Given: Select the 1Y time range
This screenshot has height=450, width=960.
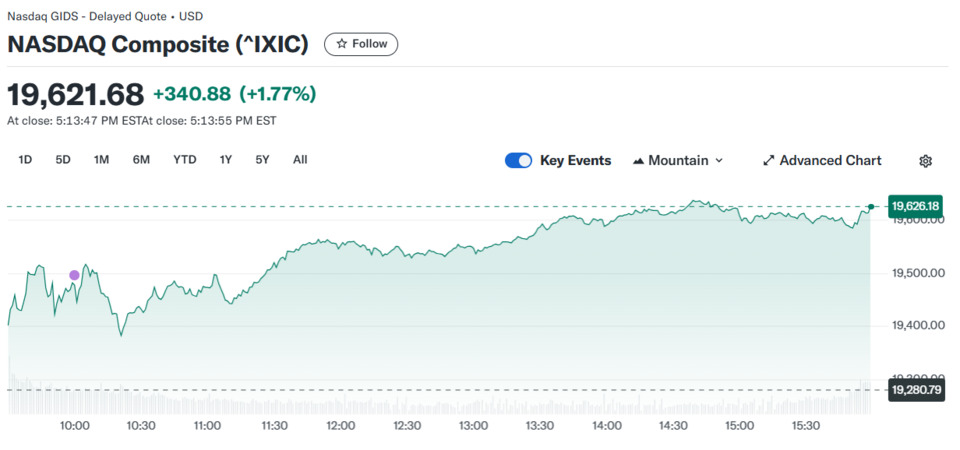Looking at the screenshot, I should [226, 160].
